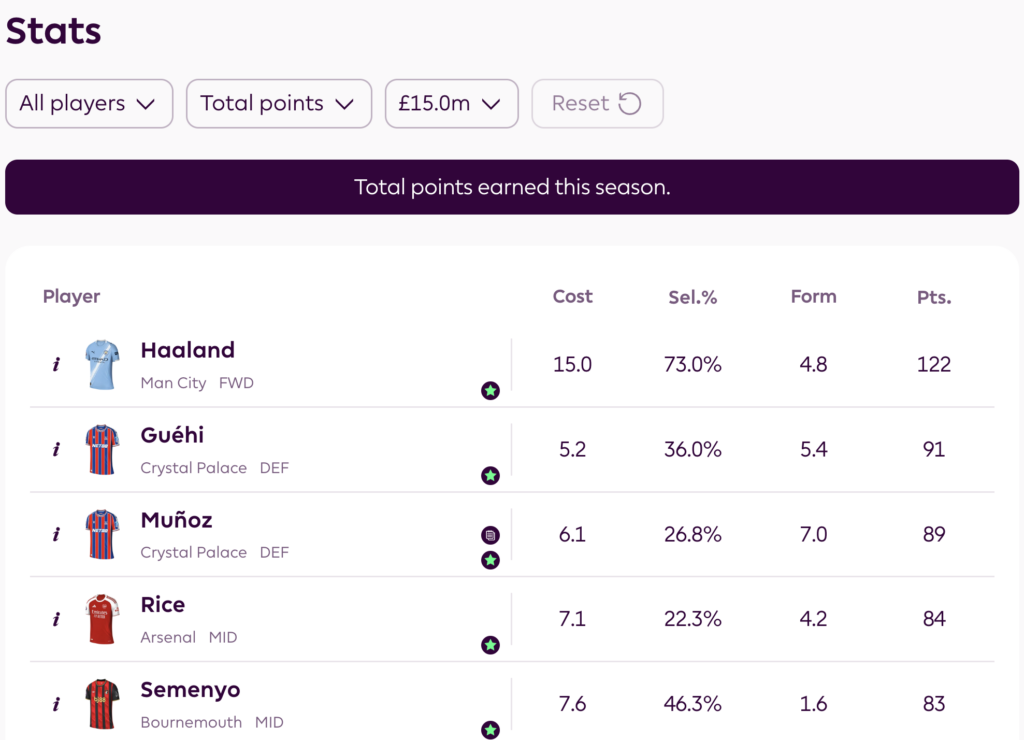Click the green star badge on Rice's row
The width and height of the screenshot is (1024, 740).
pos(490,645)
